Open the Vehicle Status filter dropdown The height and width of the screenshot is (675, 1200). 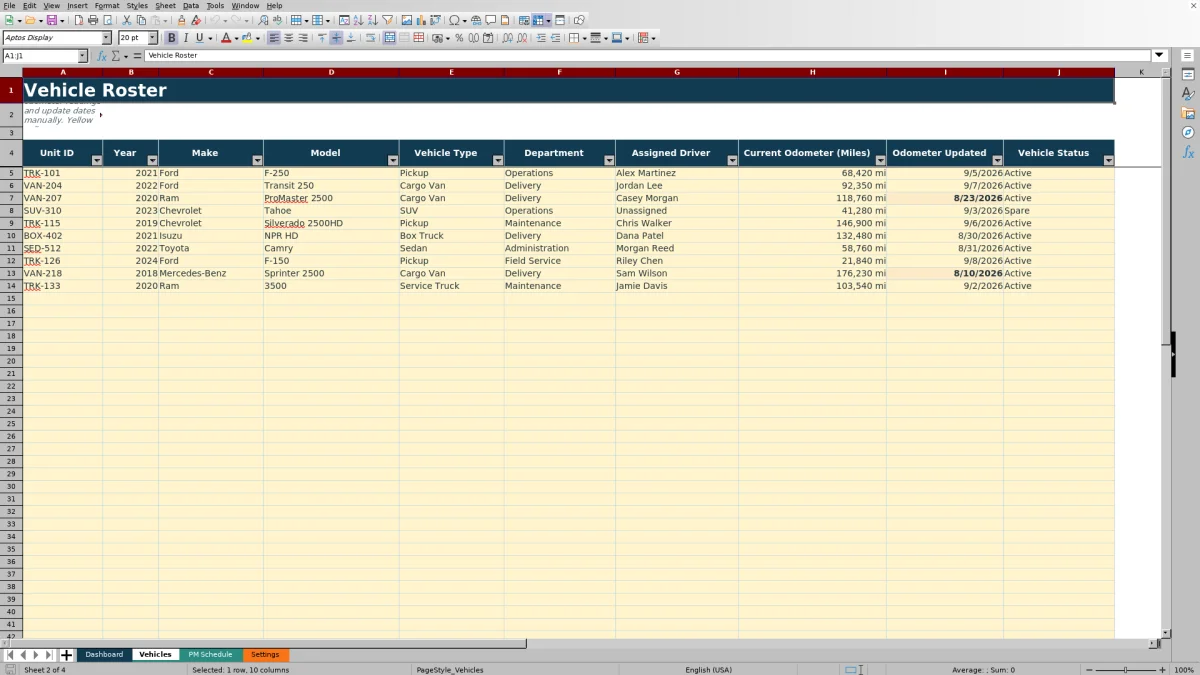(x=1108, y=160)
